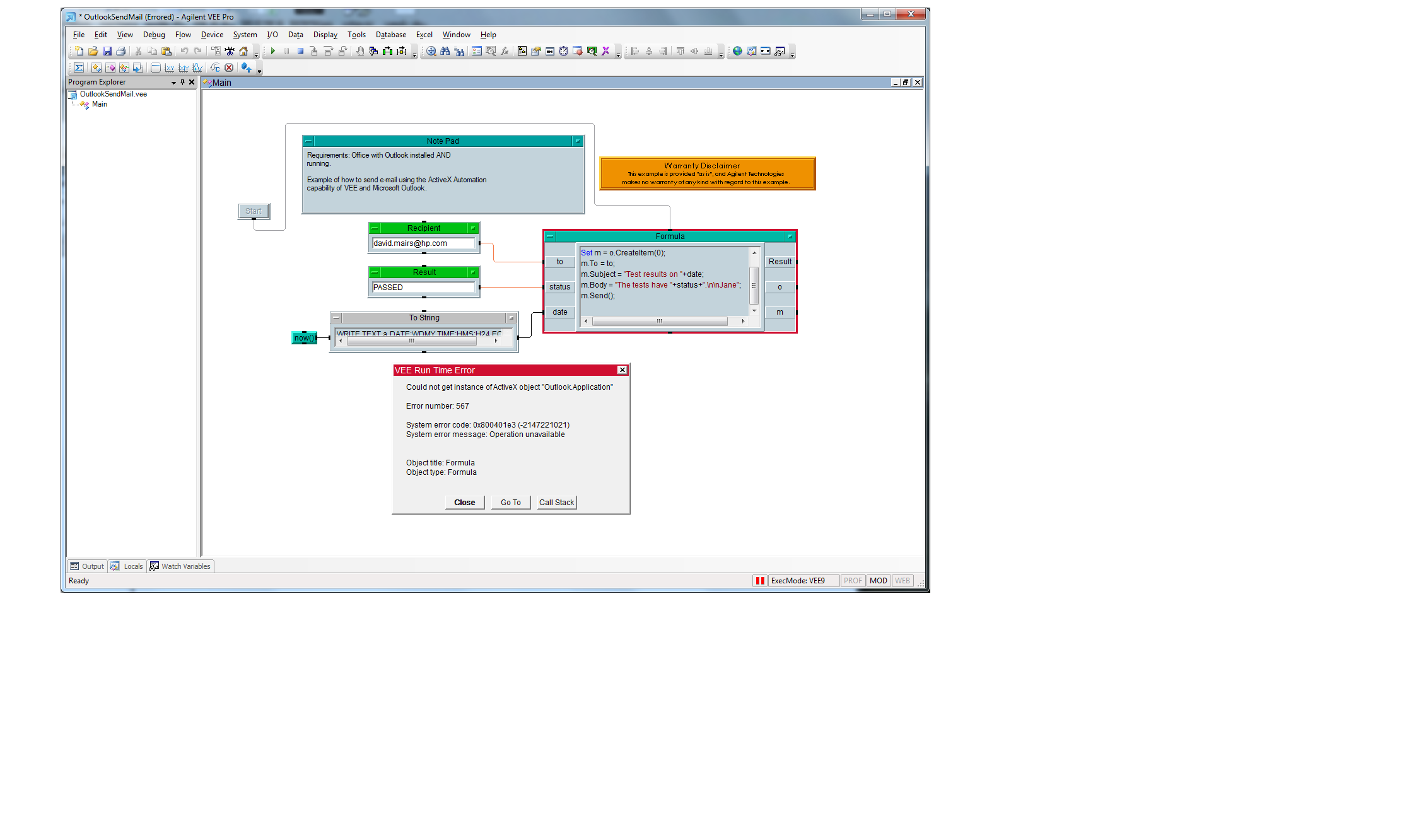Click the stopwatch profiler icon
This screenshot has height=840, width=1414.
(564, 51)
